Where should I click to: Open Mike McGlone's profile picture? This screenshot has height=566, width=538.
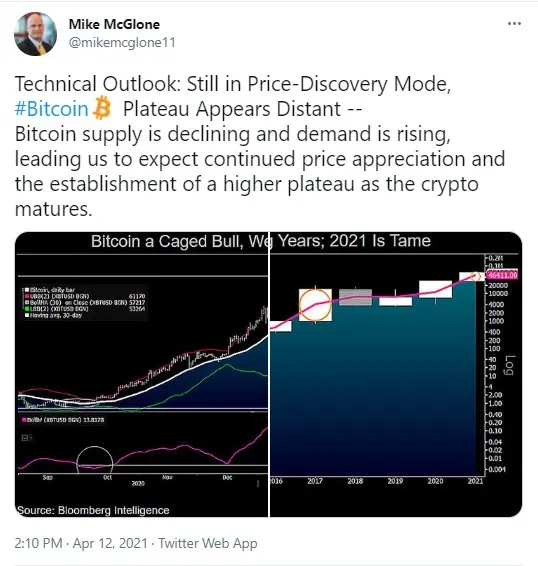point(35,34)
